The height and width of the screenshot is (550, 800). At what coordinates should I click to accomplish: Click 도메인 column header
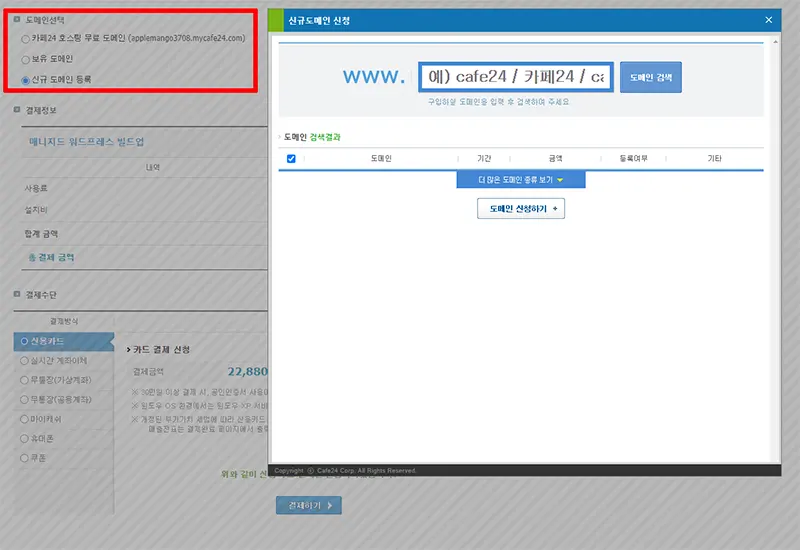point(381,159)
